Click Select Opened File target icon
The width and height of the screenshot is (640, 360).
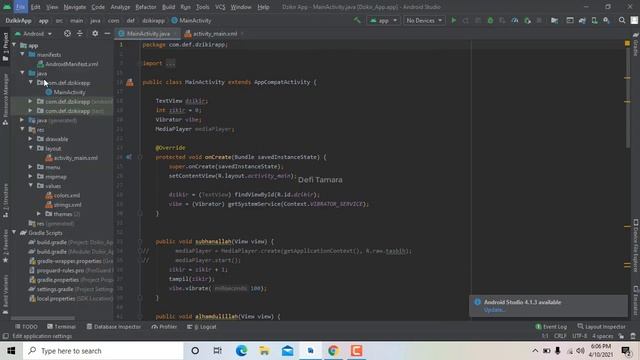point(67,33)
